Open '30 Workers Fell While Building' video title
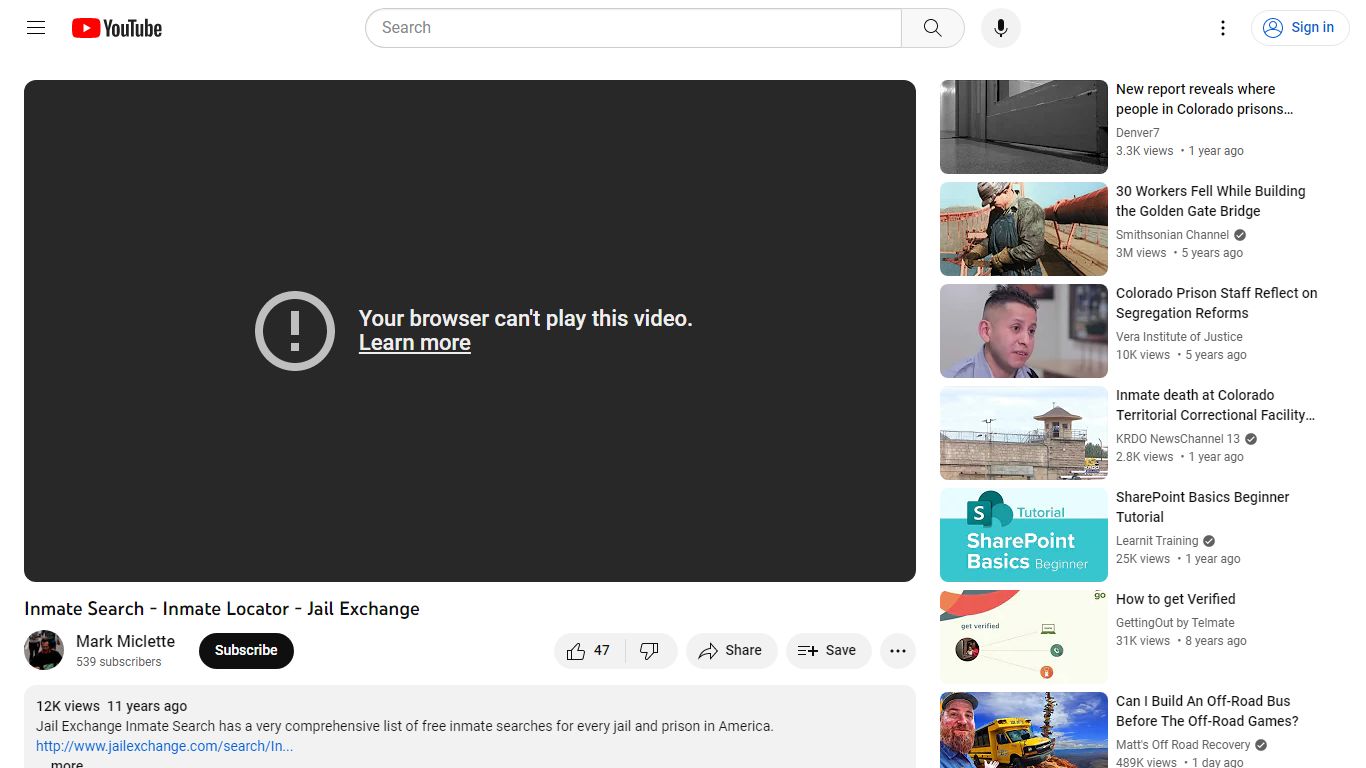Image resolution: width=1366 pixels, height=768 pixels. [1210, 201]
